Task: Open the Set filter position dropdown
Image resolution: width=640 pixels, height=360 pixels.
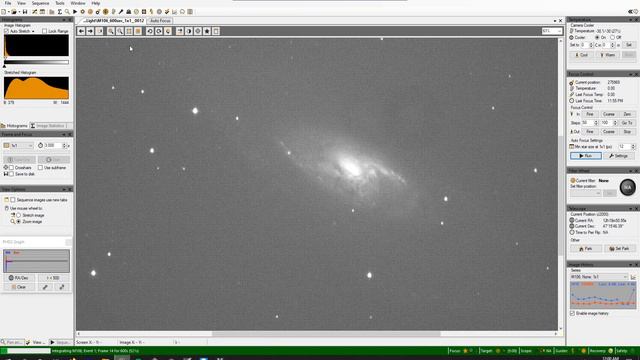Action: point(585,193)
